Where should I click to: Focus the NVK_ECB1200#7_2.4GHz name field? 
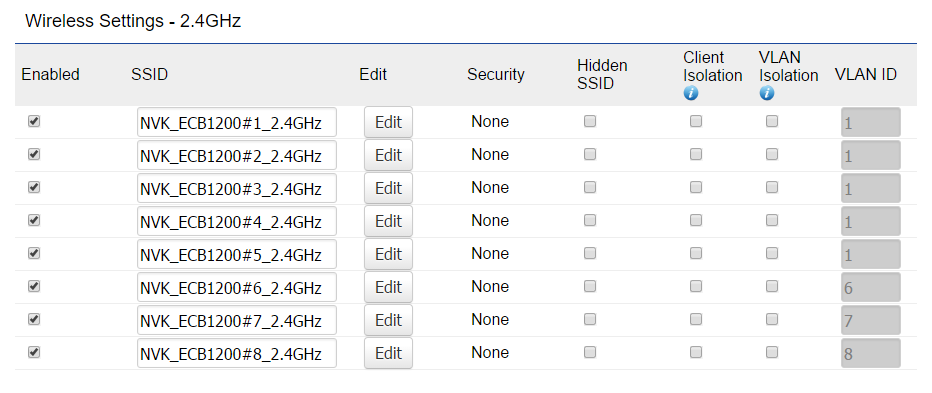click(x=237, y=320)
